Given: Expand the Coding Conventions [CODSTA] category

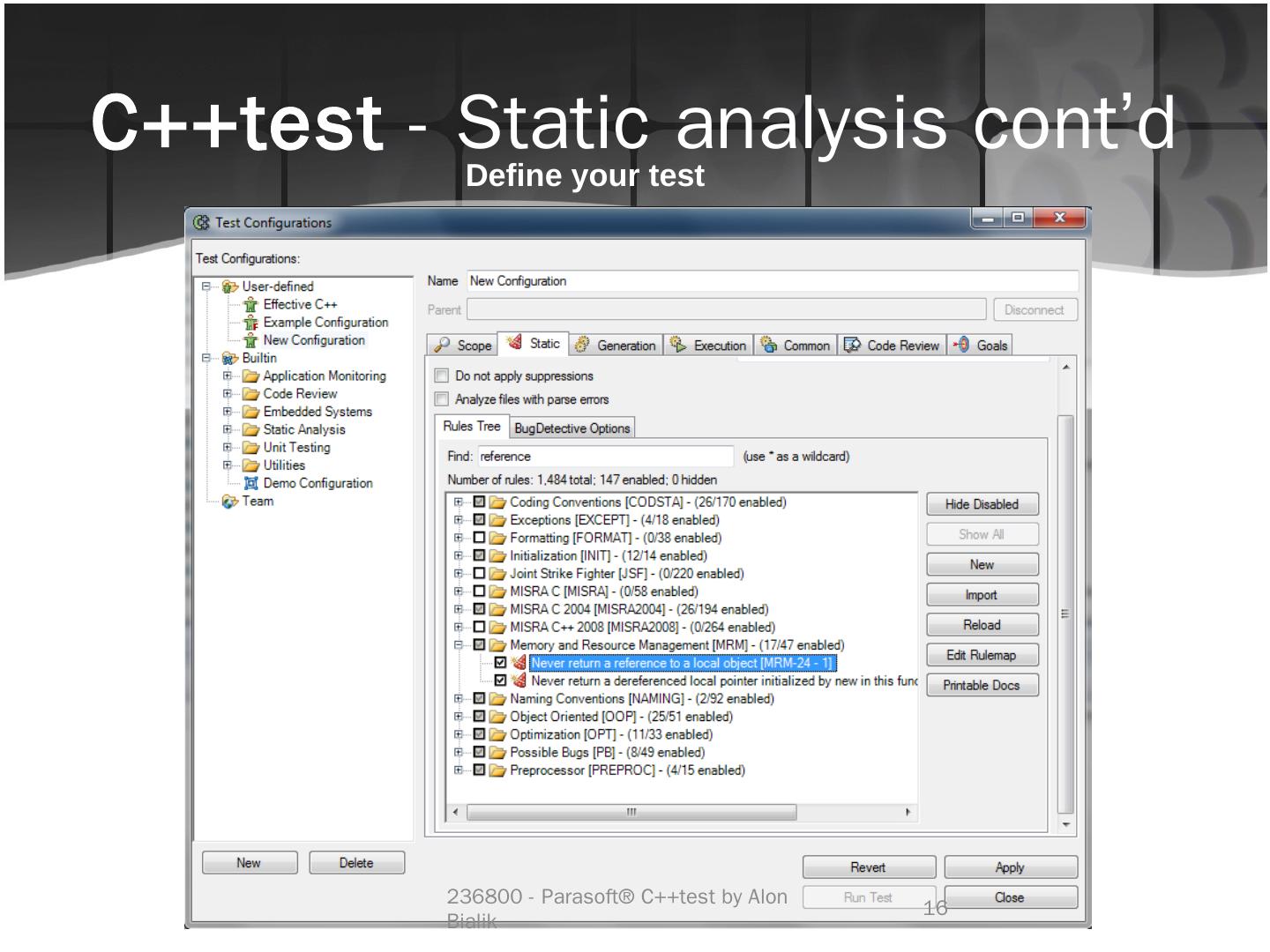Looking at the screenshot, I should point(458,502).
